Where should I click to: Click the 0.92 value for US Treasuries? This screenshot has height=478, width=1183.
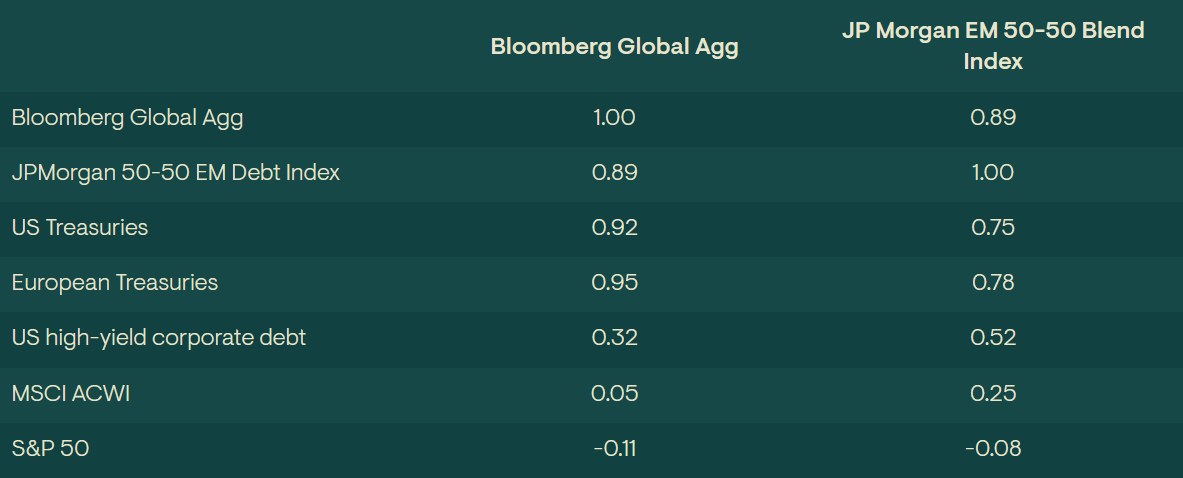pyautogui.click(x=614, y=228)
